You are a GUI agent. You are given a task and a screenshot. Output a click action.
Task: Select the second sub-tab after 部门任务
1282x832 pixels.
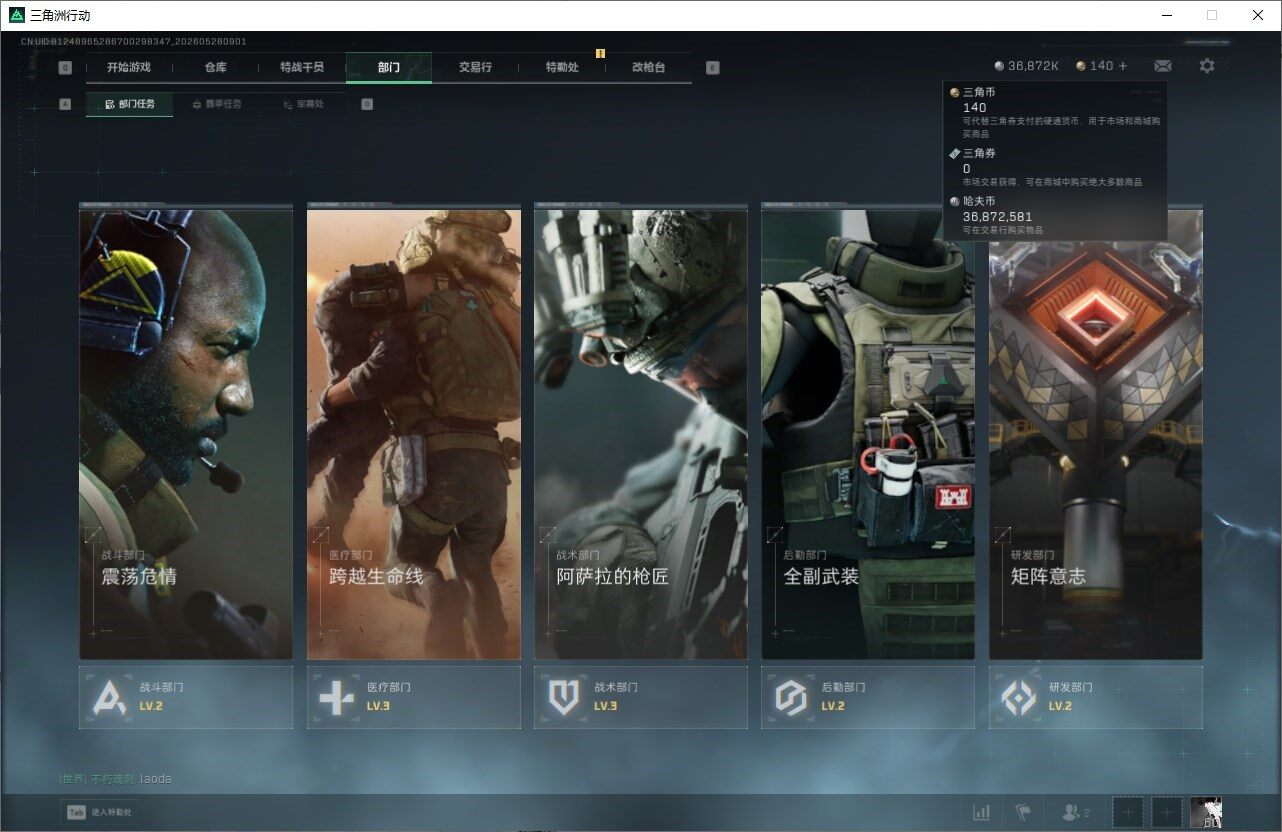pos(216,104)
